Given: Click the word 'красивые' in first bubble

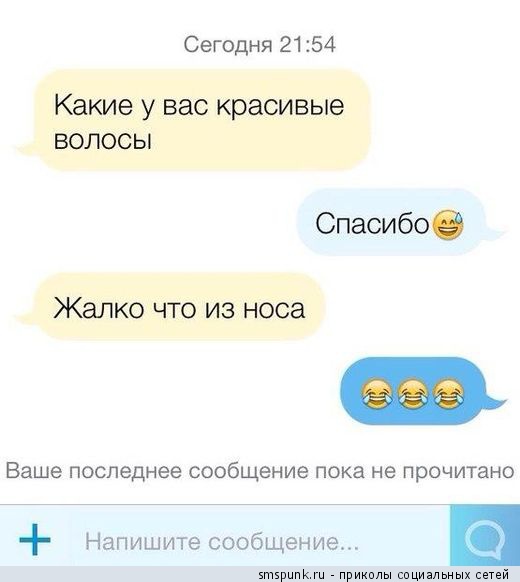Looking at the screenshot, I should tap(280, 107).
